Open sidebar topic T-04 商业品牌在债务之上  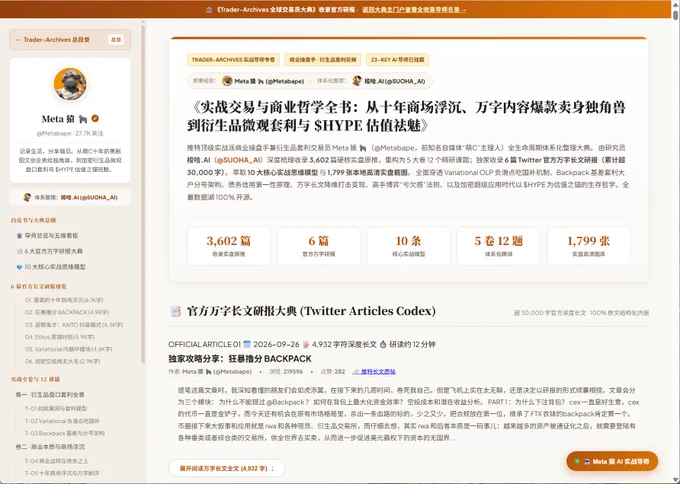coord(56,461)
